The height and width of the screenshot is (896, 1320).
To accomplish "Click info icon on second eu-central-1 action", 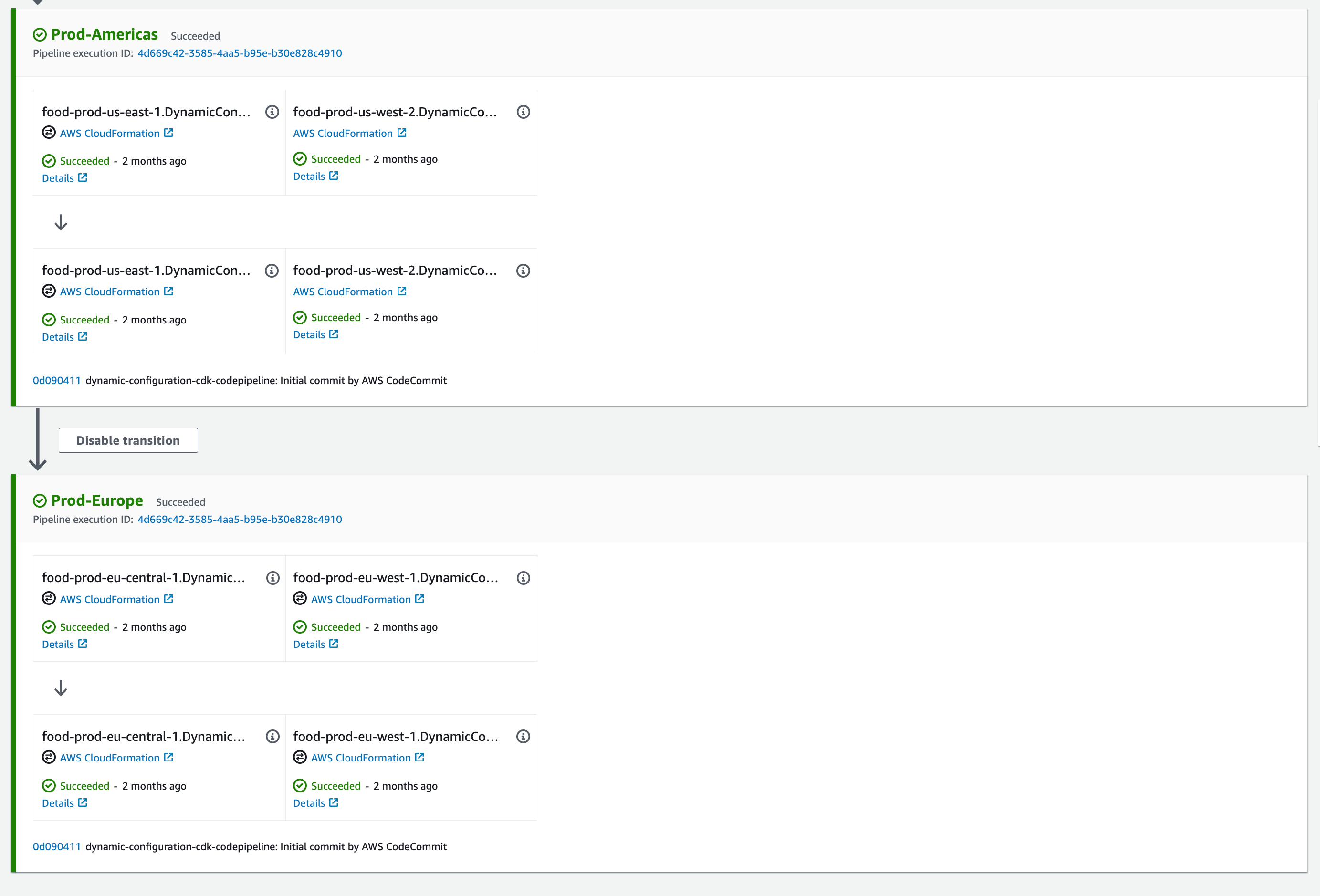I will tap(272, 737).
